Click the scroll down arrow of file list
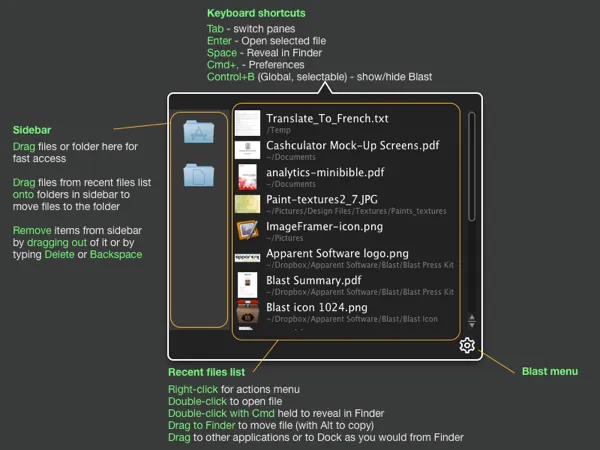This screenshot has height=450, width=600. [x=472, y=324]
